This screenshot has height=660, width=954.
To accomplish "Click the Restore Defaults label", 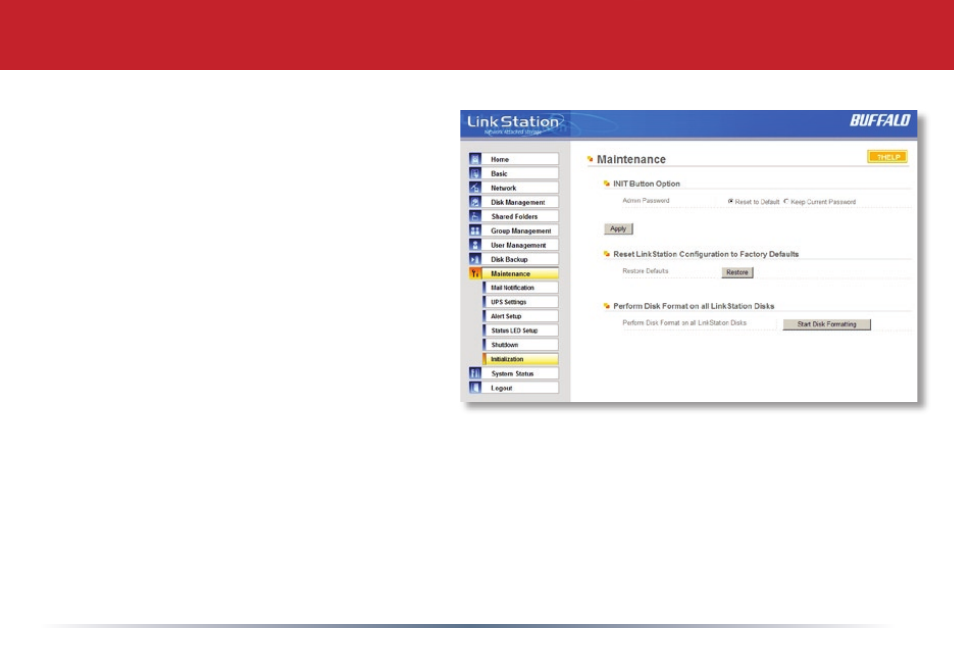I will pyautogui.click(x=645, y=271).
